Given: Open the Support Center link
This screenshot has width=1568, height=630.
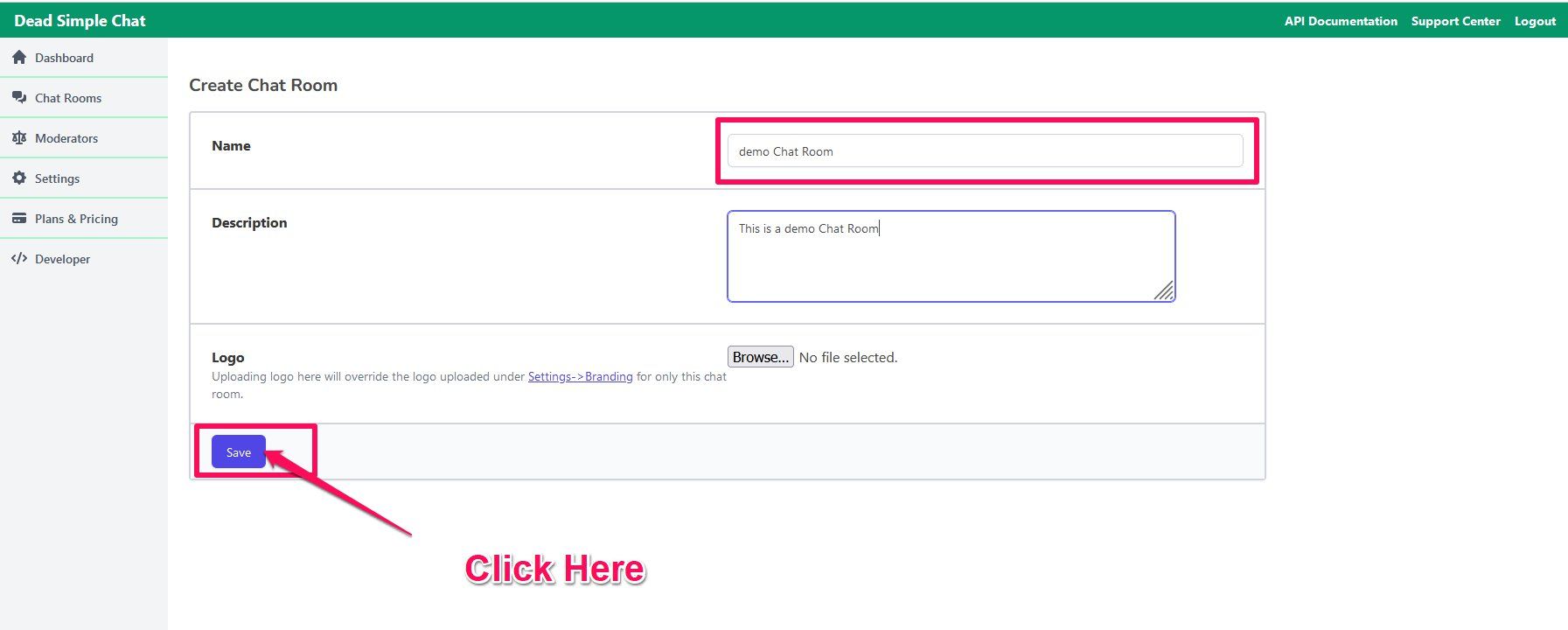Looking at the screenshot, I should point(1455,21).
